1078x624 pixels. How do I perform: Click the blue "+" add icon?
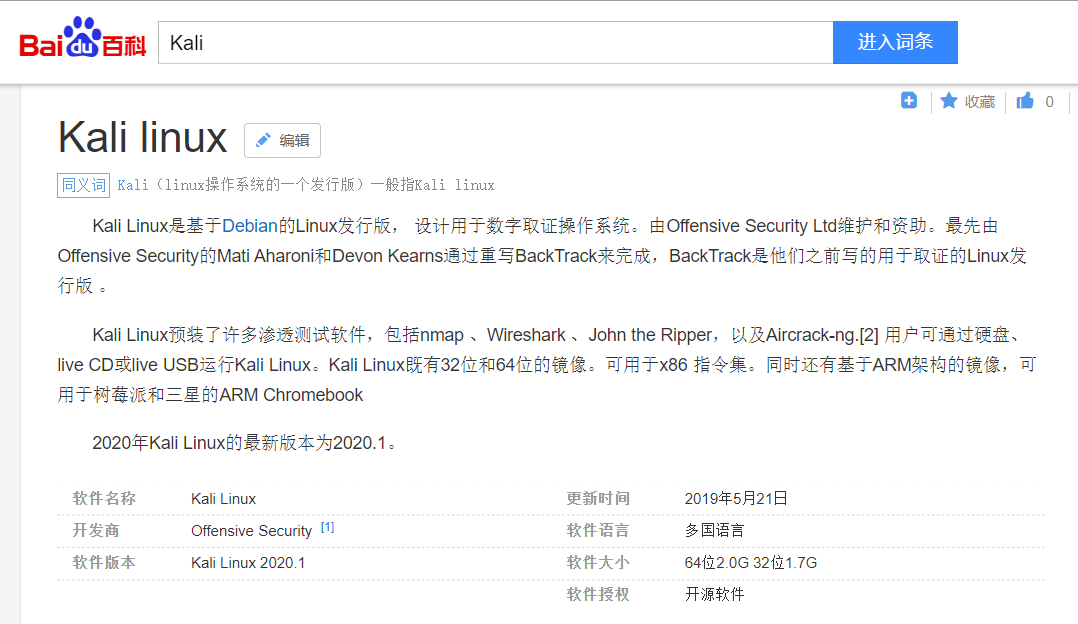coord(908,101)
